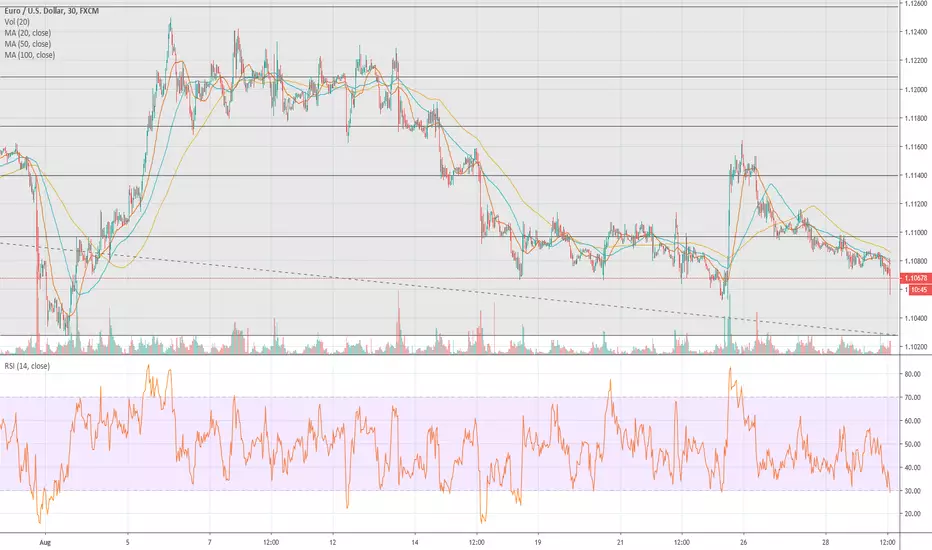This screenshot has width=932, height=550.
Task: Select the MA (100, close) indicator legend
Action: [x=30, y=55]
